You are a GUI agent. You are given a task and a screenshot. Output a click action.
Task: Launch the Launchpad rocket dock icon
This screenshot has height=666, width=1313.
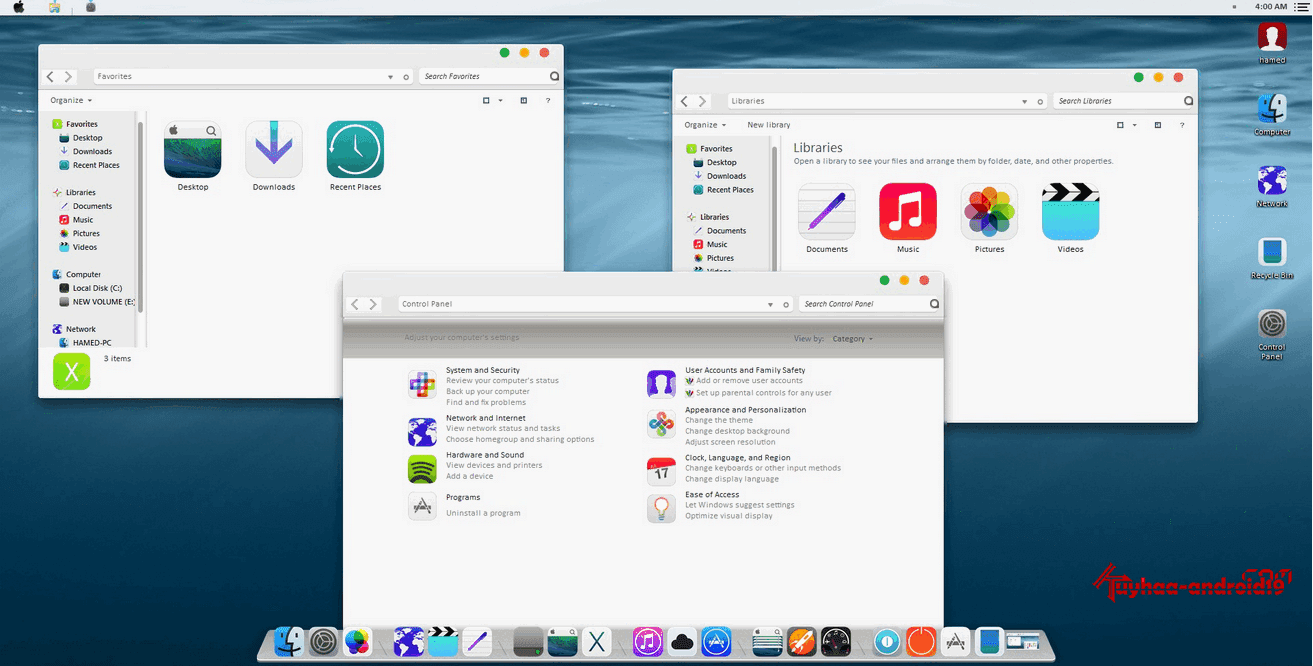802,641
